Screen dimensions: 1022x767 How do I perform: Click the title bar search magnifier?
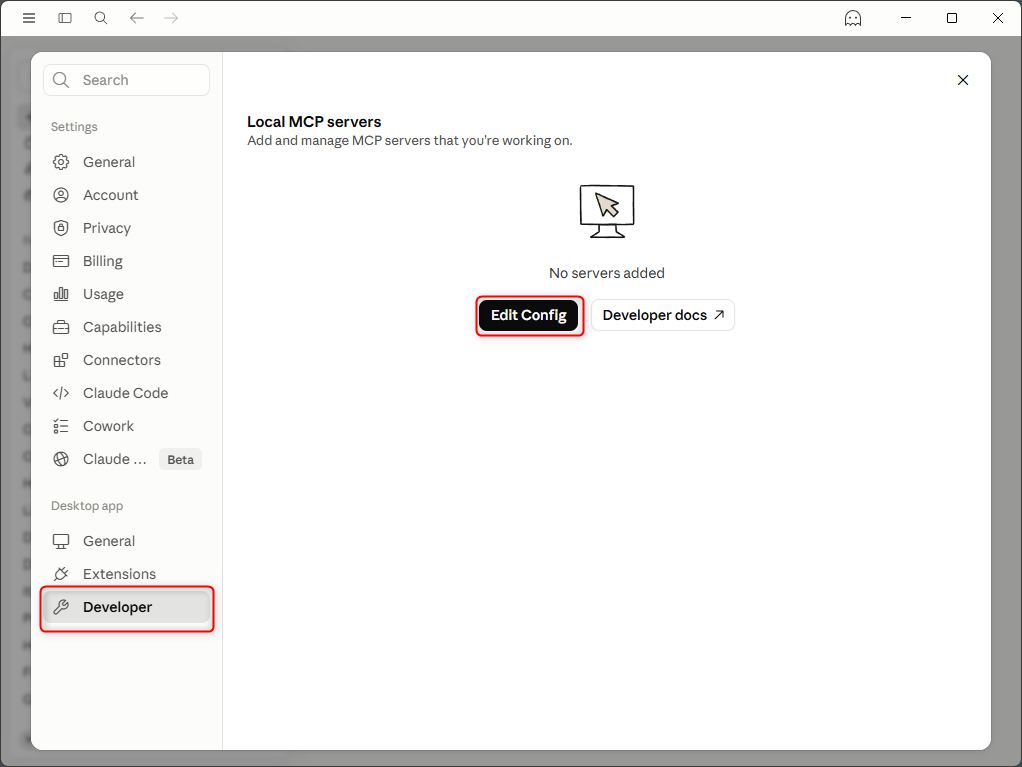pos(100,18)
